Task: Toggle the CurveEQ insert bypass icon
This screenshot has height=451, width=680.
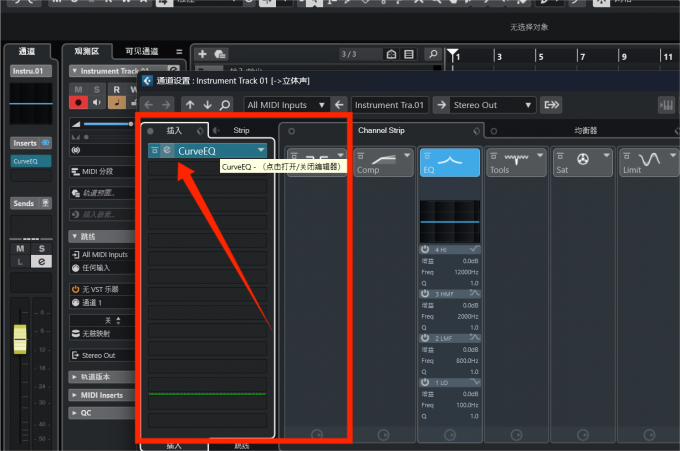Action: pos(154,150)
